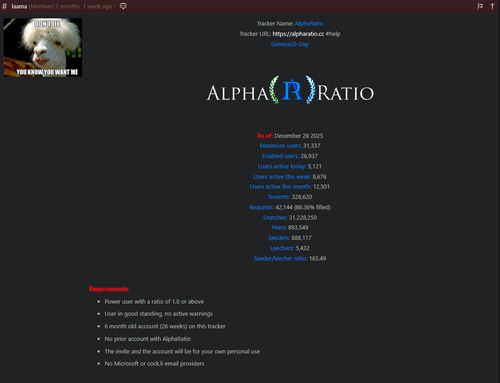Select '6 month old account' bullet
The height and width of the screenshot is (383, 500).
165,326
